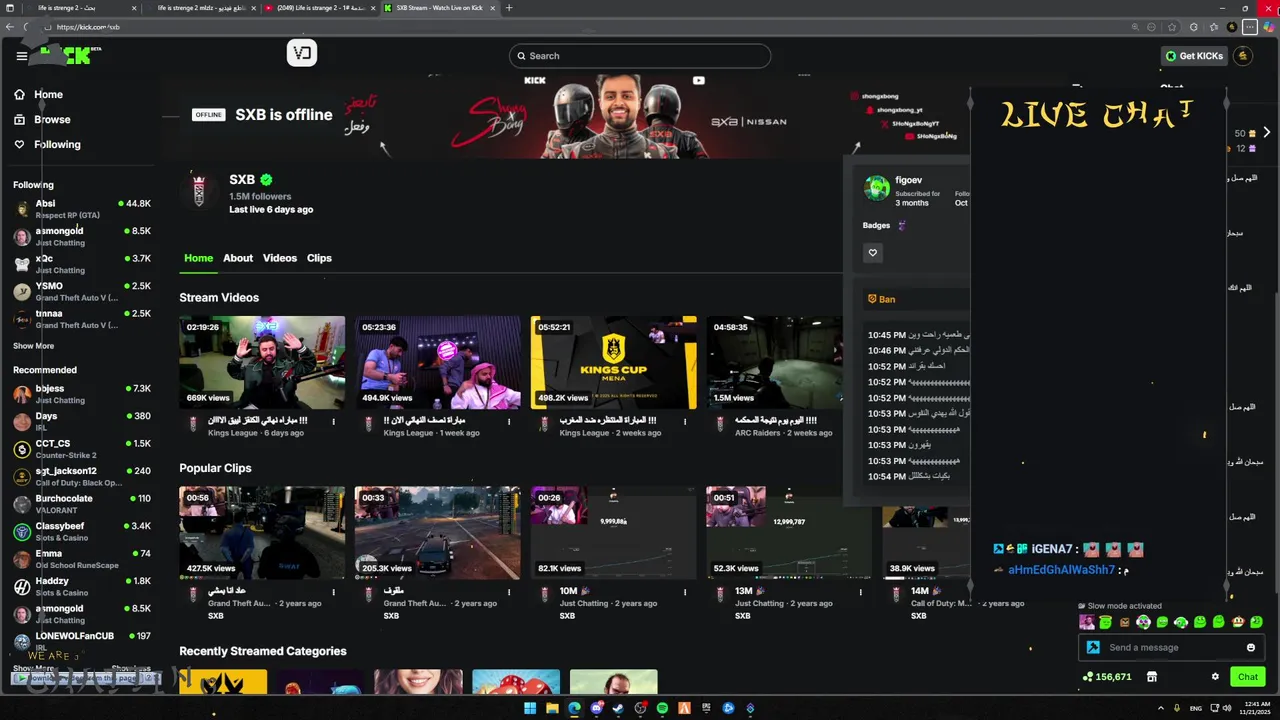Open xQc channel in the sidebar
Viewport: 1280px width, 720px height.
[x=82, y=263]
